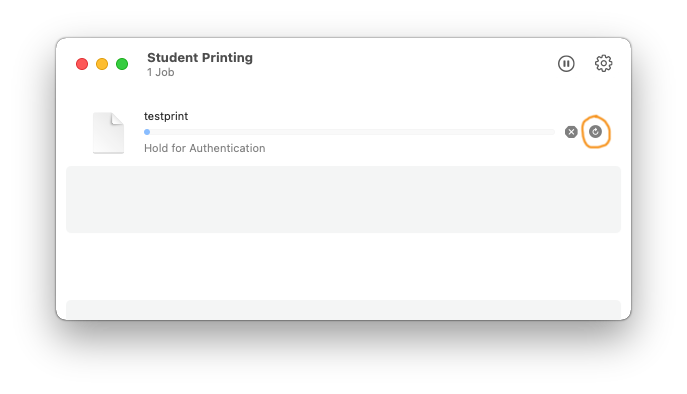This screenshot has width=687, height=394.
Task: Click the blank white row in job list
Action: [x=344, y=266]
